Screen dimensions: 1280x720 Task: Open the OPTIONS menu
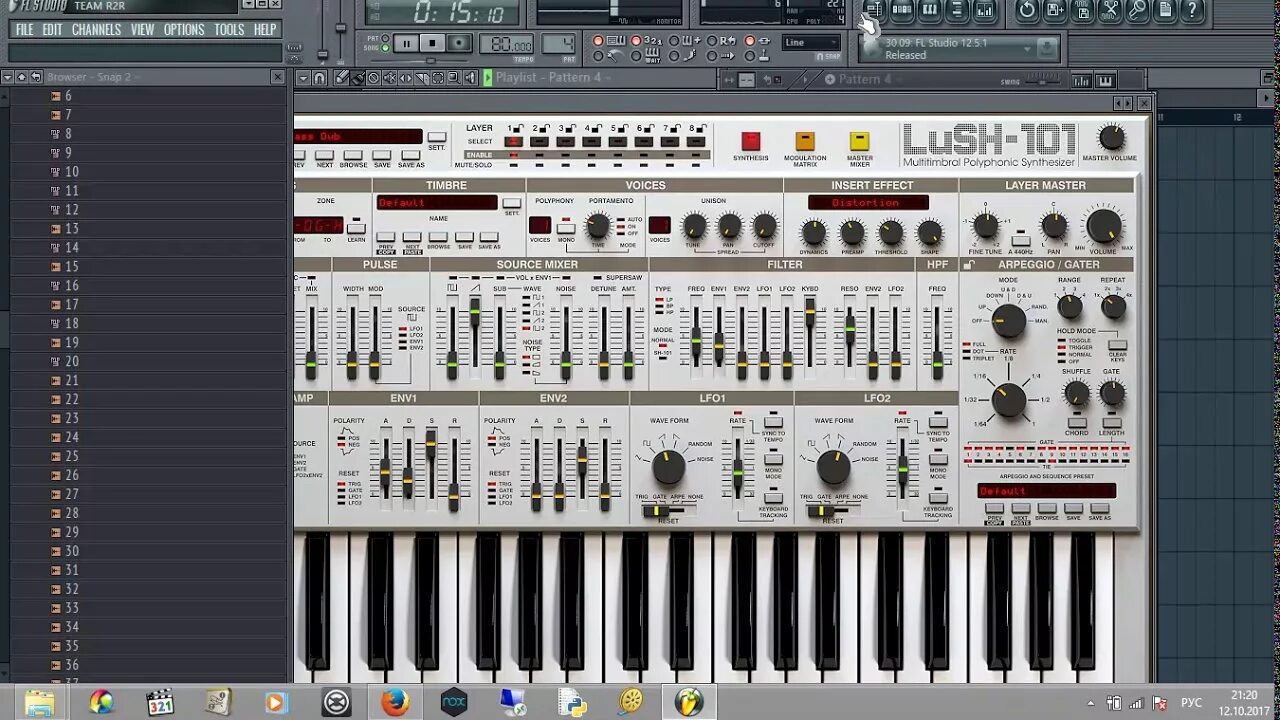[x=184, y=30]
